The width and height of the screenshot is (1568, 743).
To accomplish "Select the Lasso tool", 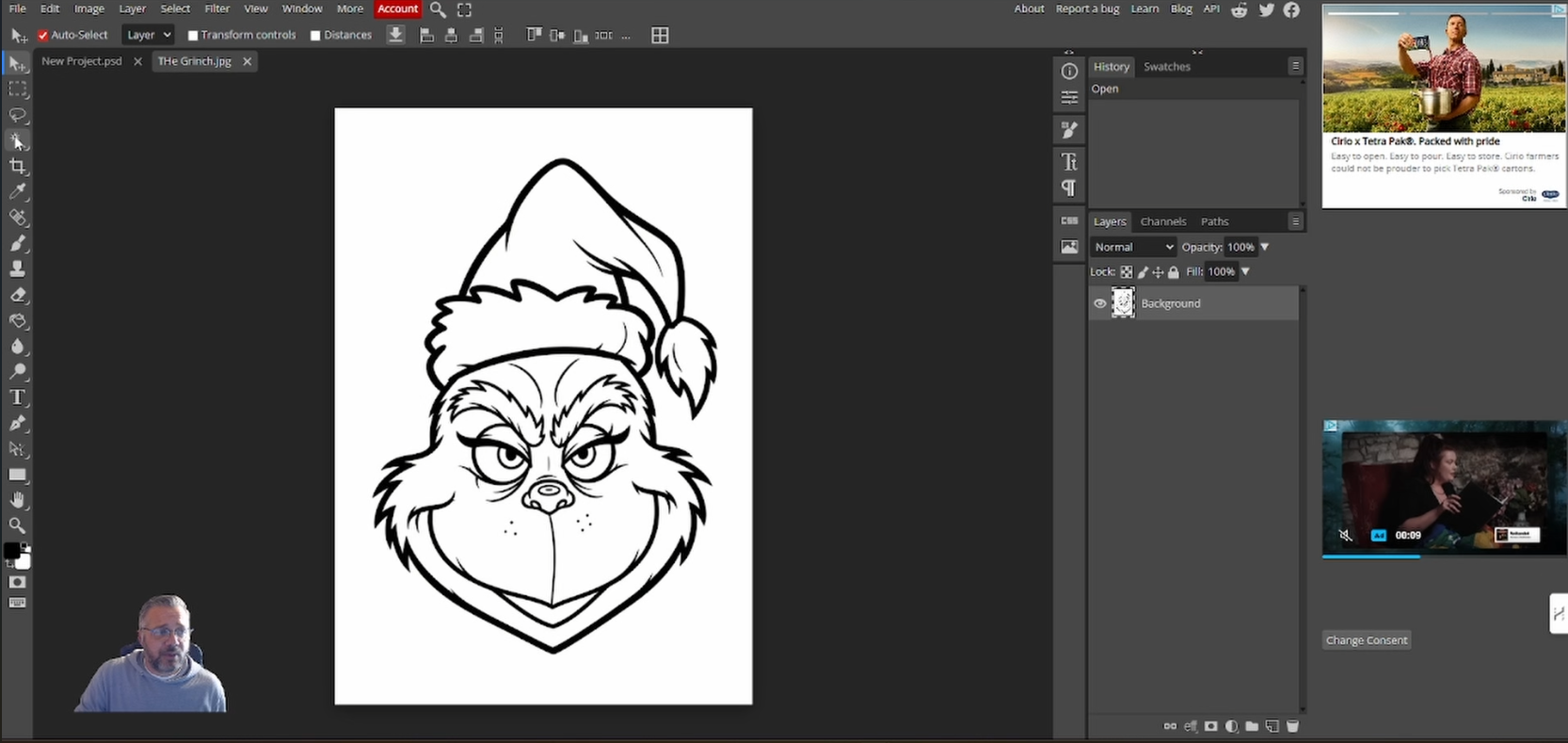I will [x=18, y=115].
